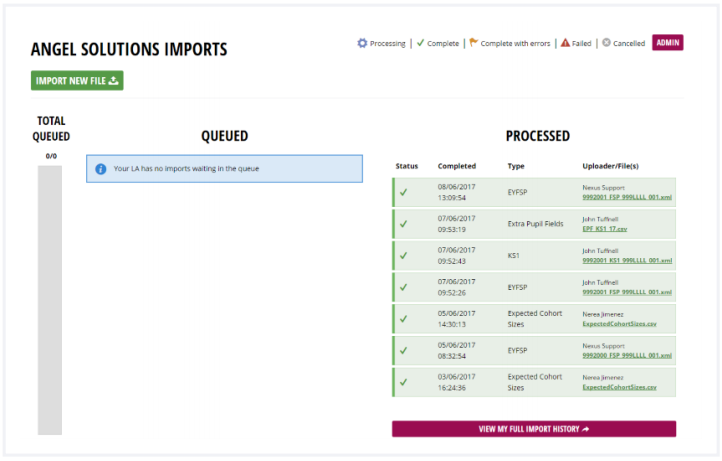The width and height of the screenshot is (722, 461).
Task: Click checkmark status of 03/06/2017 16:24:36 import
Action: pyautogui.click(x=403, y=382)
